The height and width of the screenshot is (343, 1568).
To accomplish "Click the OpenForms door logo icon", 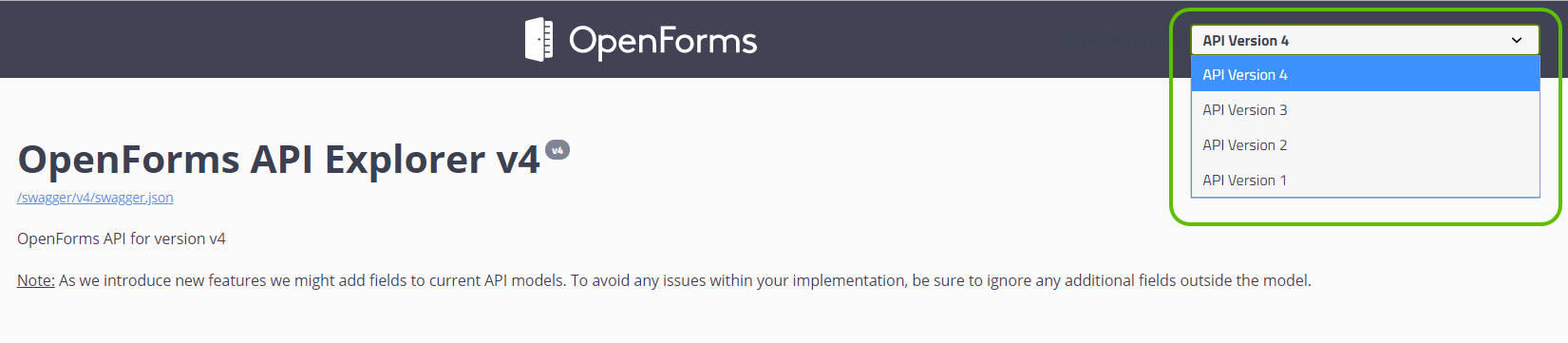I will (x=539, y=40).
